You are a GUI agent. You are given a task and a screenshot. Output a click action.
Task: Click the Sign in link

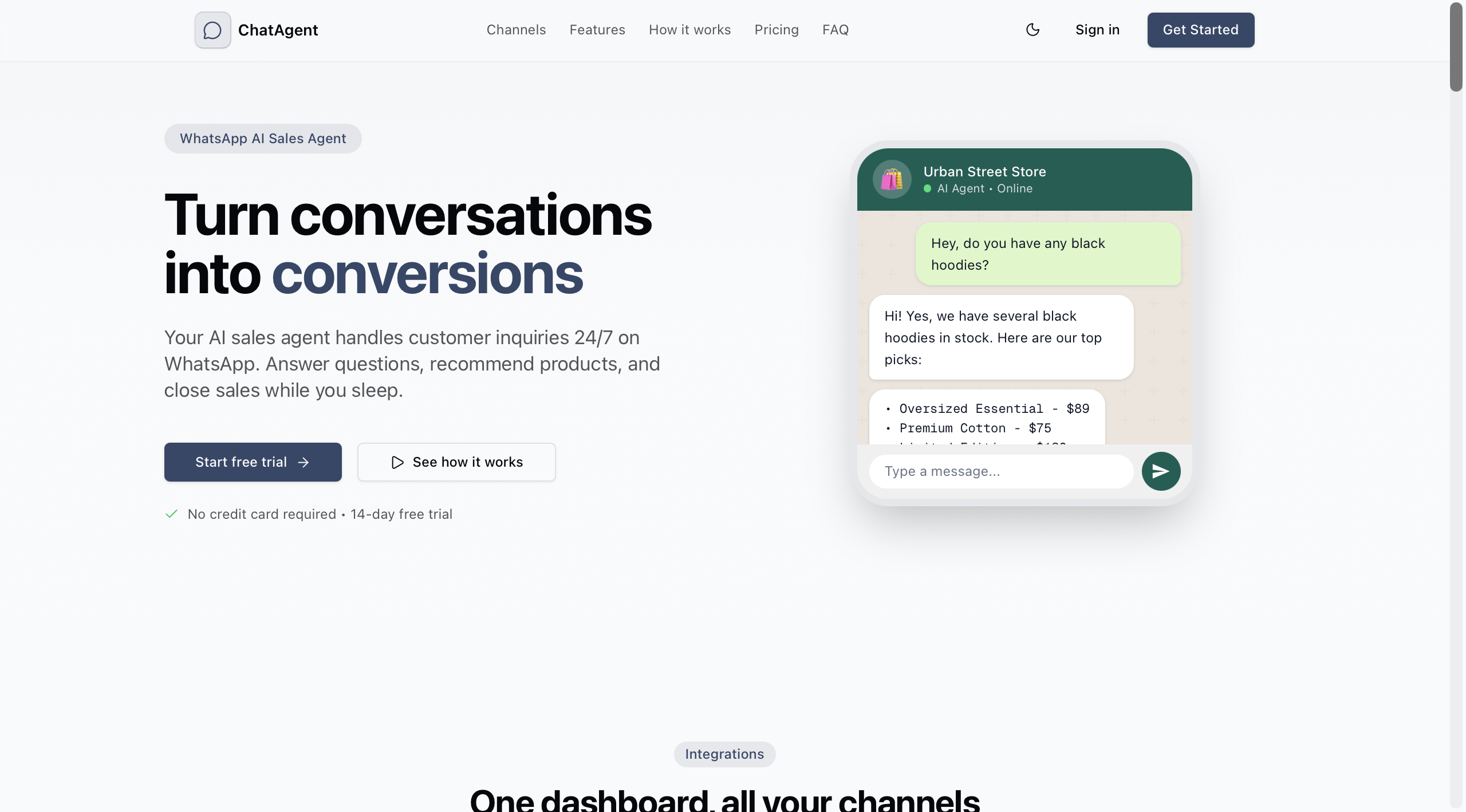[1097, 29]
